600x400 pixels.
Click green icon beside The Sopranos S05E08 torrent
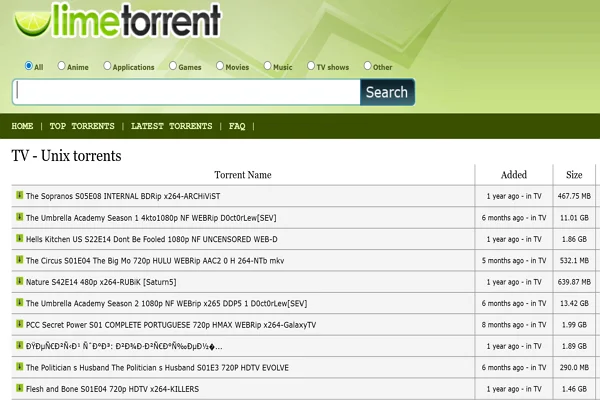click(x=19, y=195)
